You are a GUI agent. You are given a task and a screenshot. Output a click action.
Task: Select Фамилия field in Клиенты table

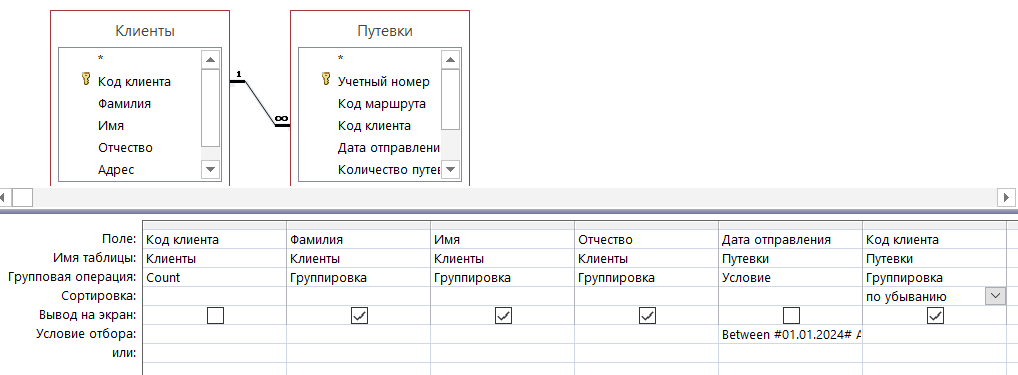(125, 104)
